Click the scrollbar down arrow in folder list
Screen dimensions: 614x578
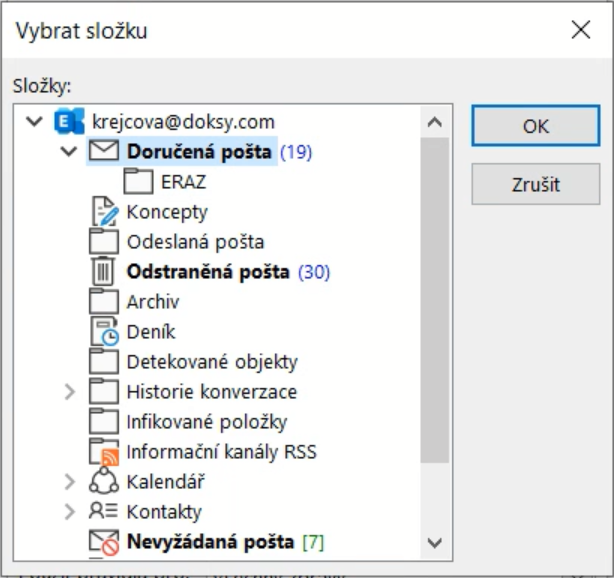click(434, 542)
